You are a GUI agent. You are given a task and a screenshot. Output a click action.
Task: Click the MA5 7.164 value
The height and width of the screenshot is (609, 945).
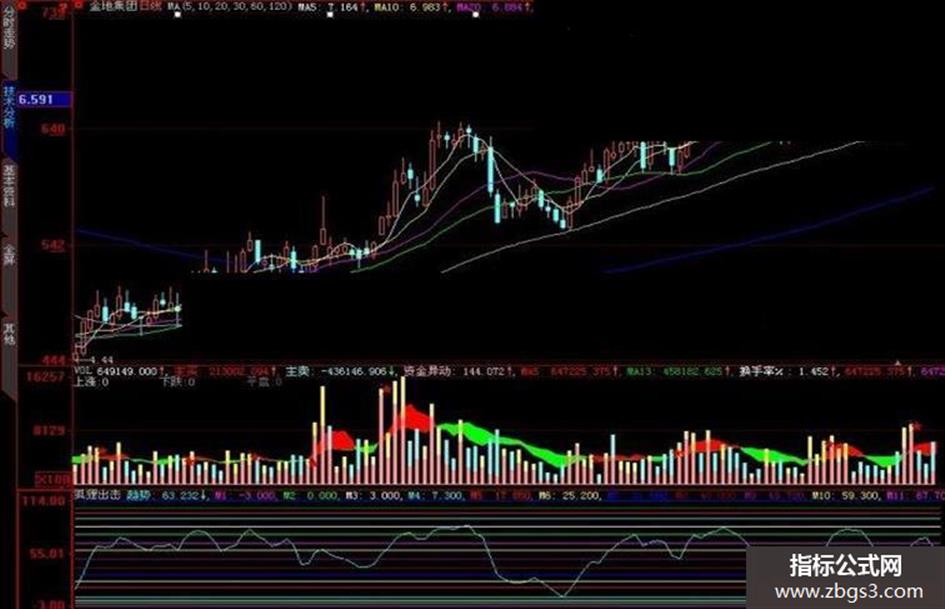(334, 7)
